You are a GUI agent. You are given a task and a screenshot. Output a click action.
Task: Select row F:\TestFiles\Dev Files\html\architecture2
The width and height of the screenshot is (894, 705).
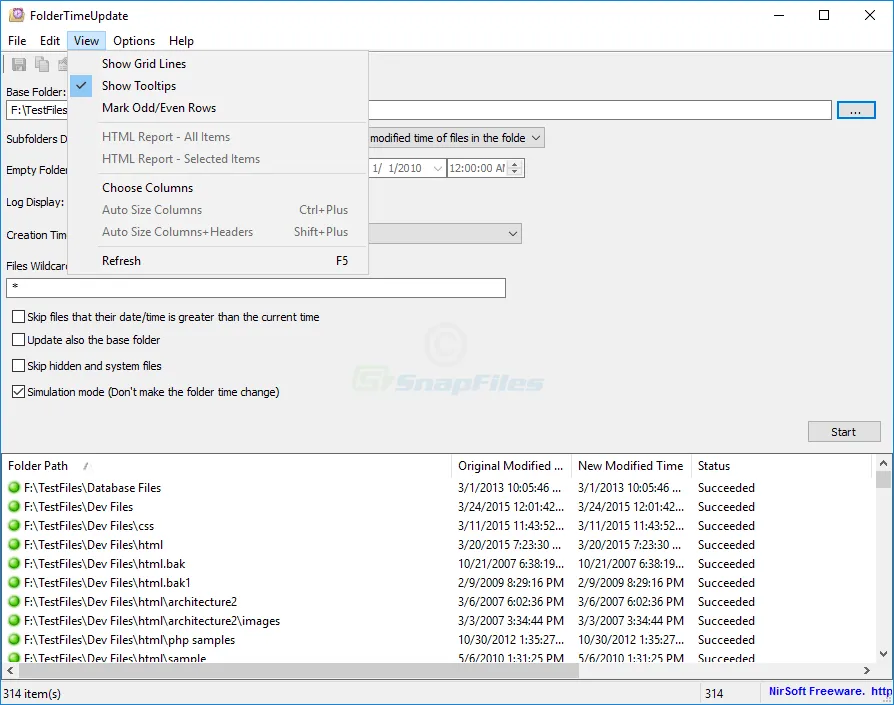[130, 602]
